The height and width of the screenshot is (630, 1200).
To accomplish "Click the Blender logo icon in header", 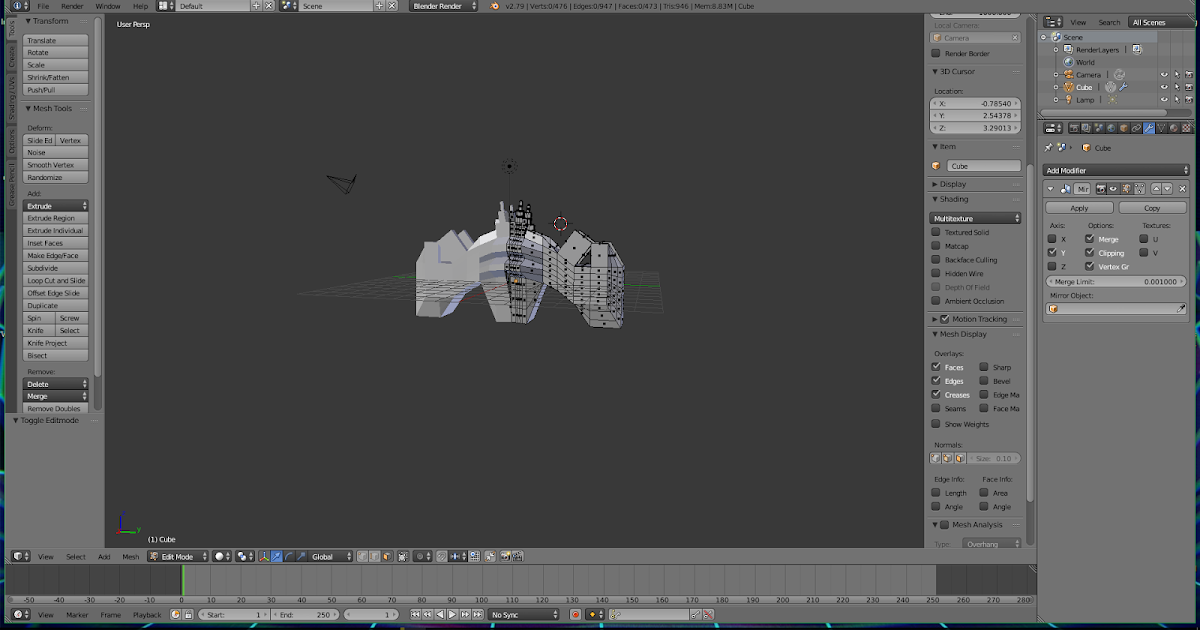I will point(495,6).
